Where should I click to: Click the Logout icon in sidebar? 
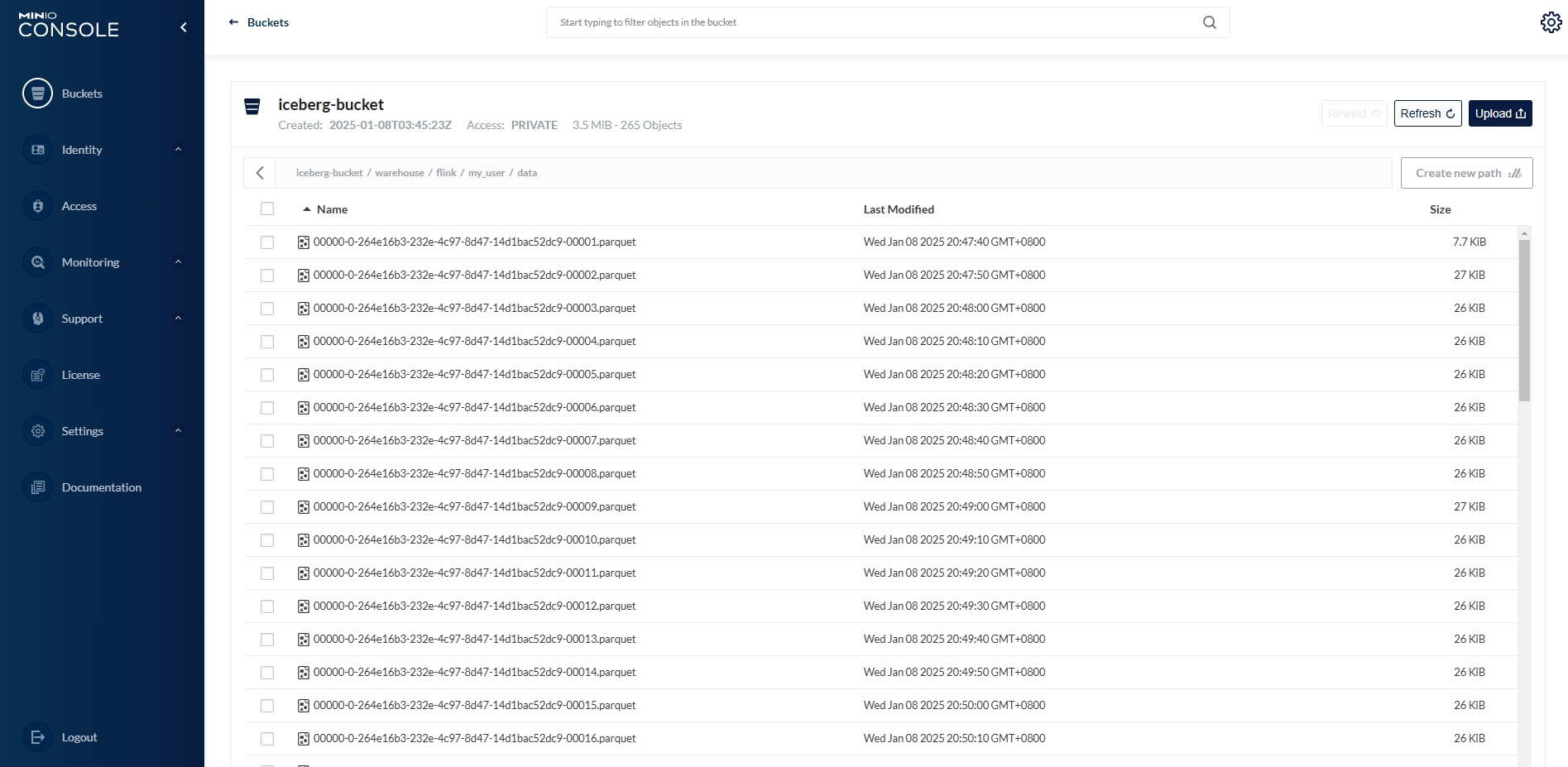[x=37, y=737]
